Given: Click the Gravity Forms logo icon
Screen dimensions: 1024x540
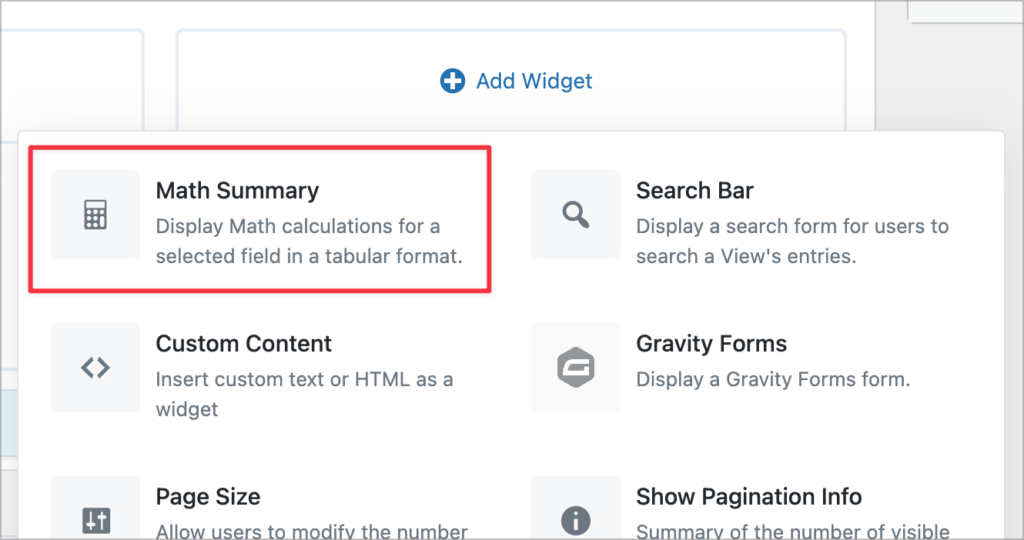Looking at the screenshot, I should tap(576, 368).
